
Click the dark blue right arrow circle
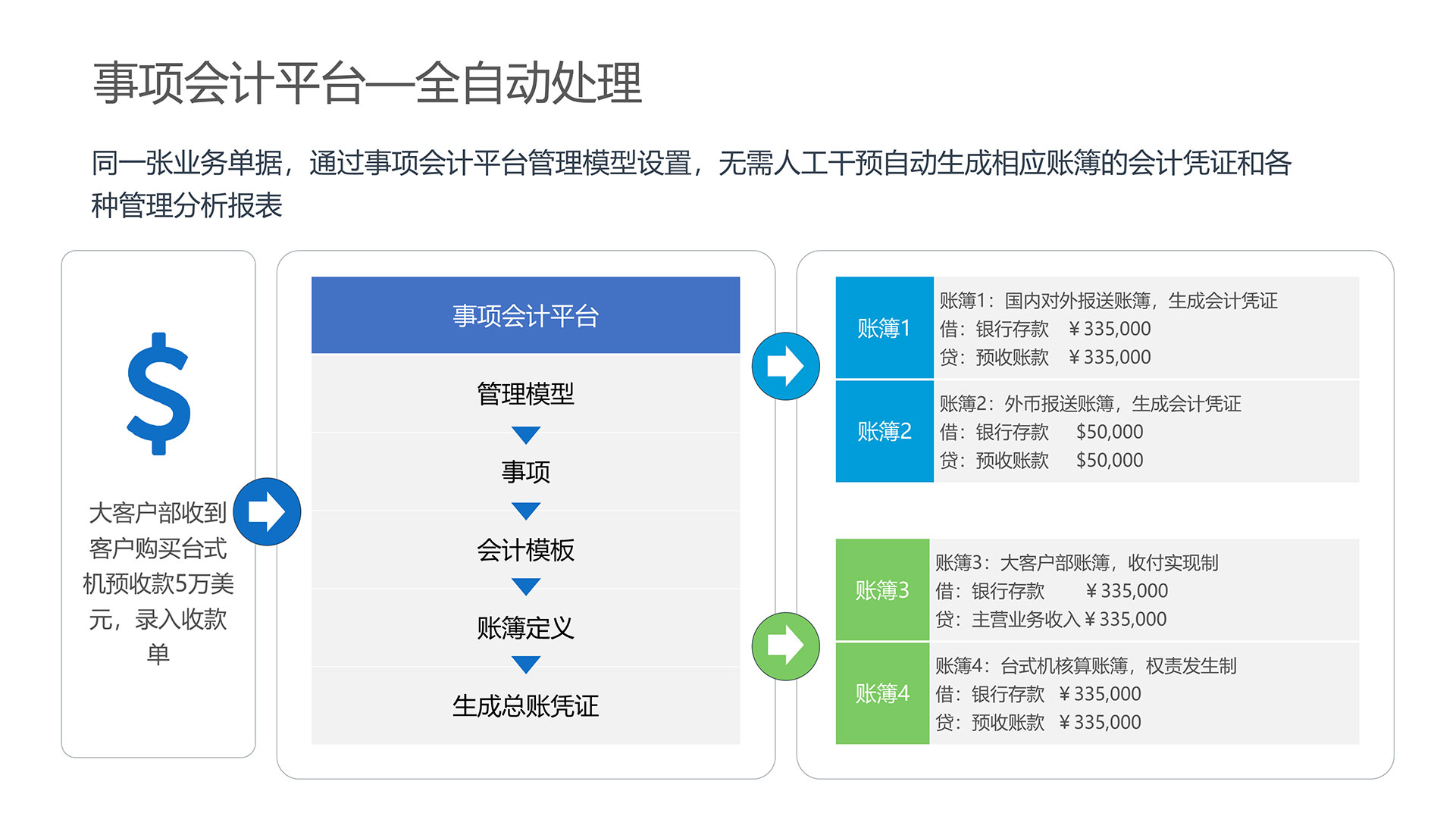tap(267, 511)
